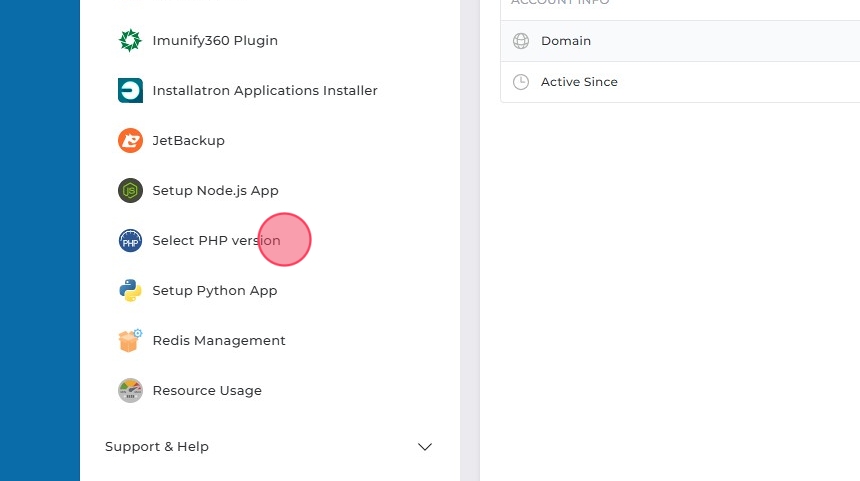Select the Redis Management menu label

coord(219,341)
